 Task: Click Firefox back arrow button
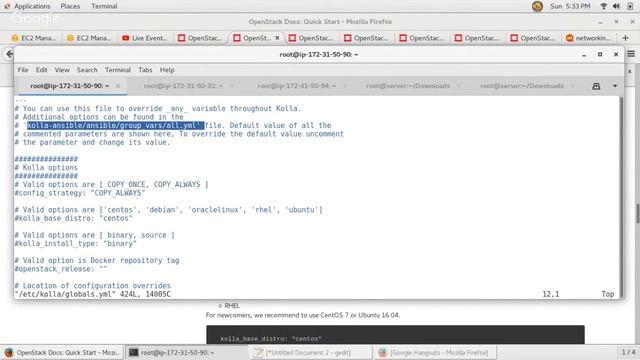click(x=9, y=54)
